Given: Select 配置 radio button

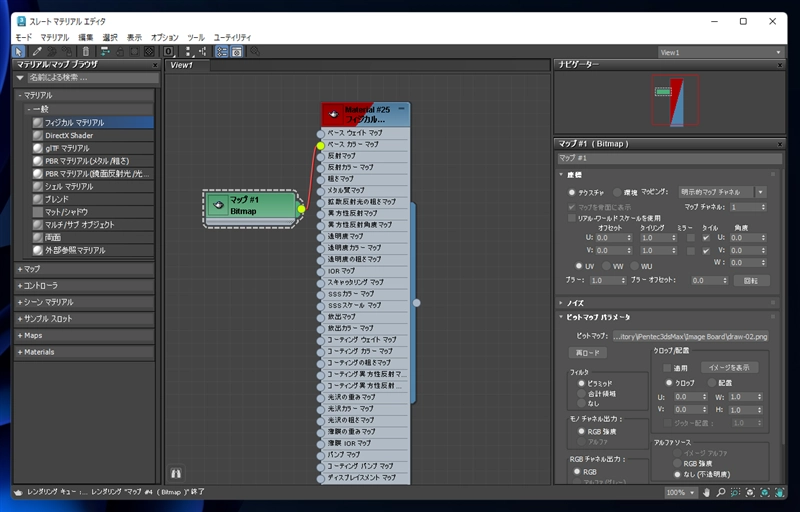Looking at the screenshot, I should 712,382.
